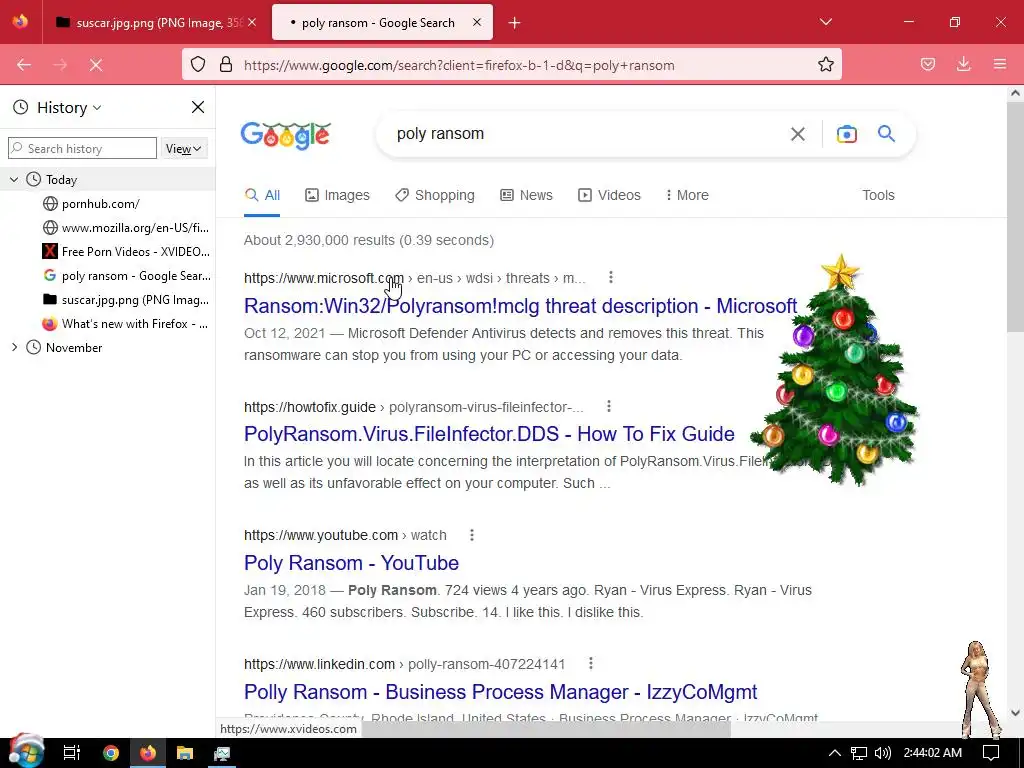Show hidden tray icons chevron
The image size is (1024, 768).
pyautogui.click(x=834, y=753)
